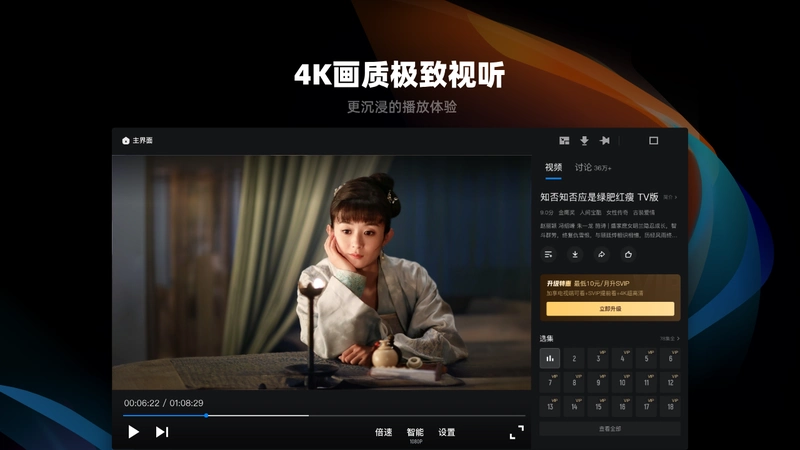
Task: Select episode 4
Action: [622, 358]
